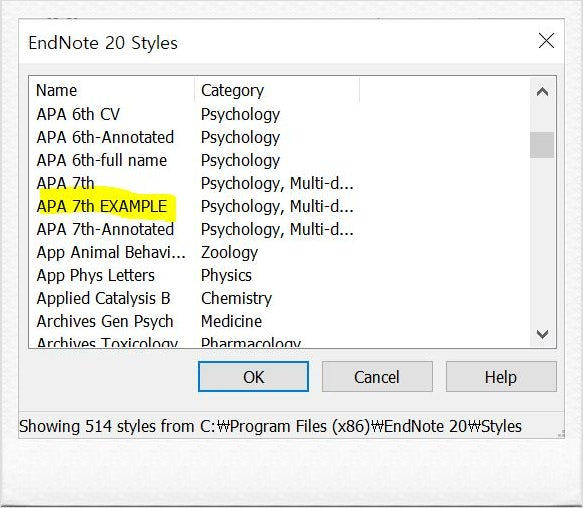Screen dimensions: 583x508
Task: Select the APA 6th CV style
Action: click(78, 114)
